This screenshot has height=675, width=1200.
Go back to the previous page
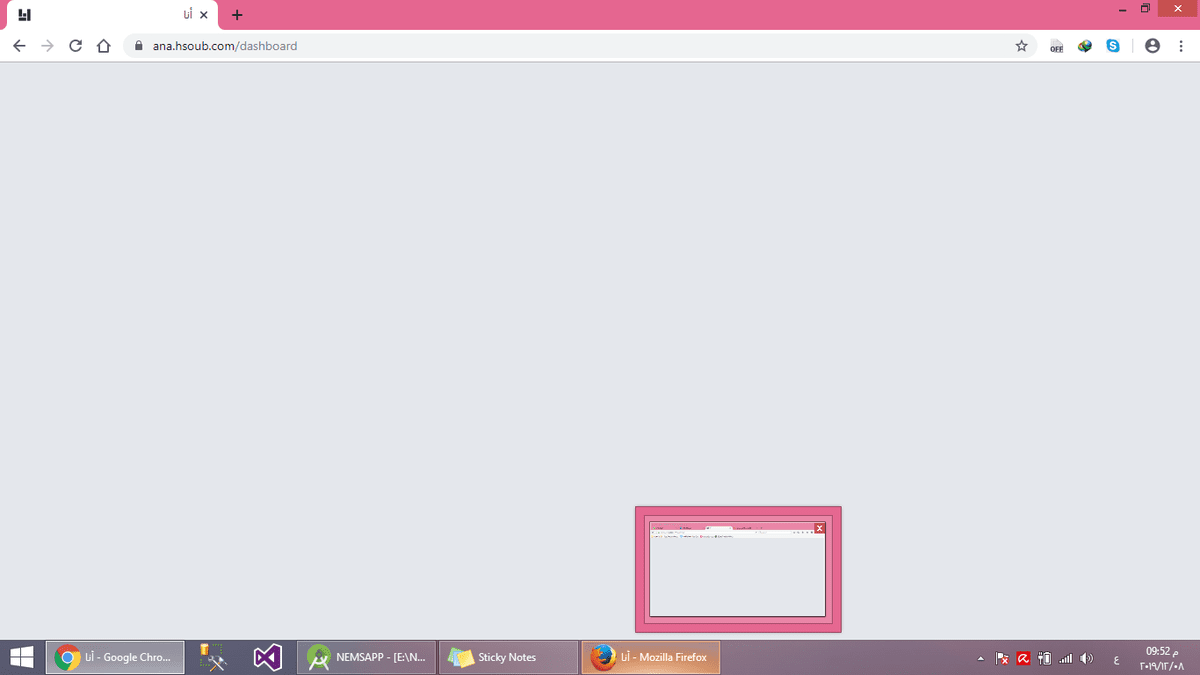pyautogui.click(x=19, y=46)
